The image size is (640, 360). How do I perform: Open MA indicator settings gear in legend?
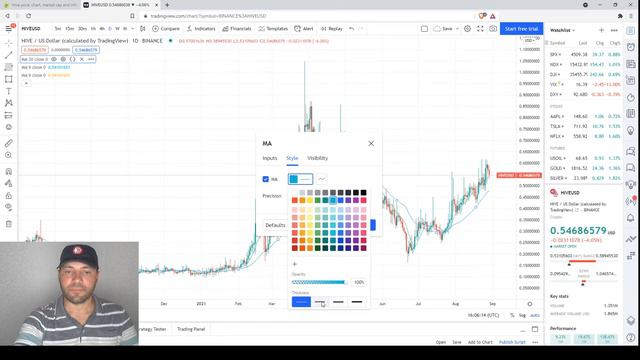click(x=63, y=59)
